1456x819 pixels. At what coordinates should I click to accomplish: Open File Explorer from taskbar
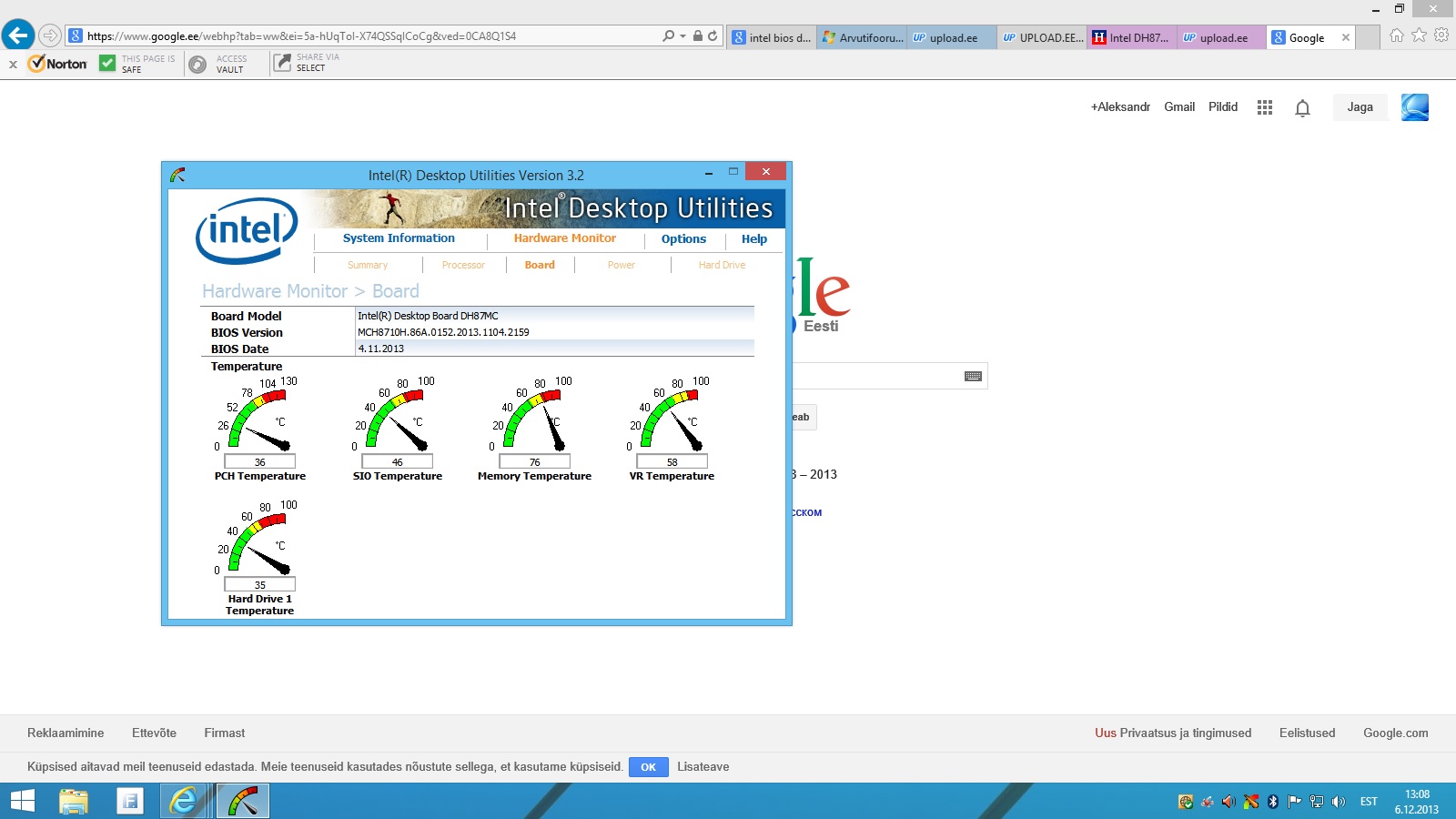[74, 801]
